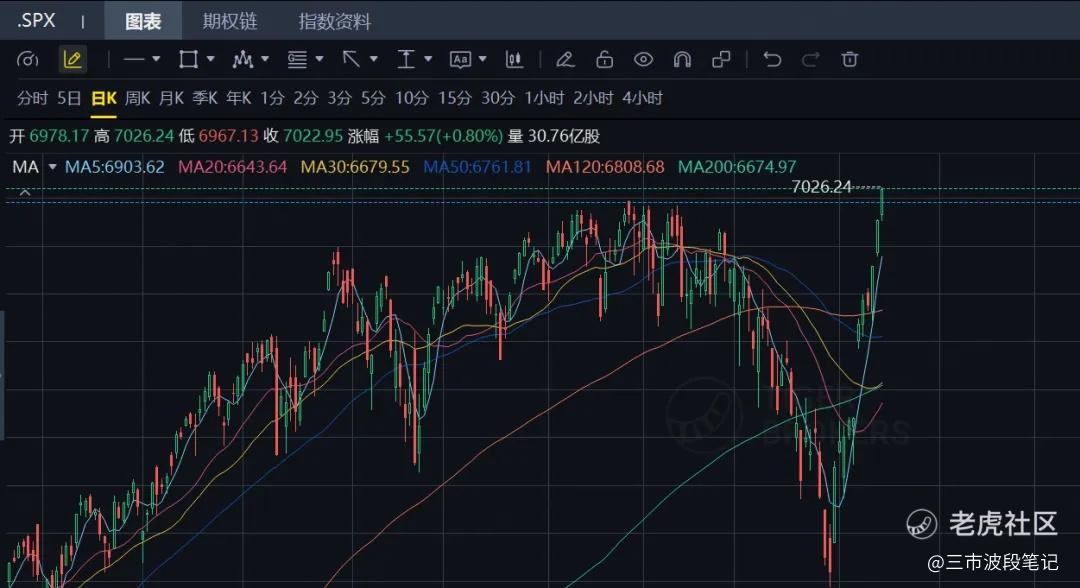This screenshot has height=588, width=1080.
Task: Select the 年K yearly period
Action: pyautogui.click(x=239, y=98)
